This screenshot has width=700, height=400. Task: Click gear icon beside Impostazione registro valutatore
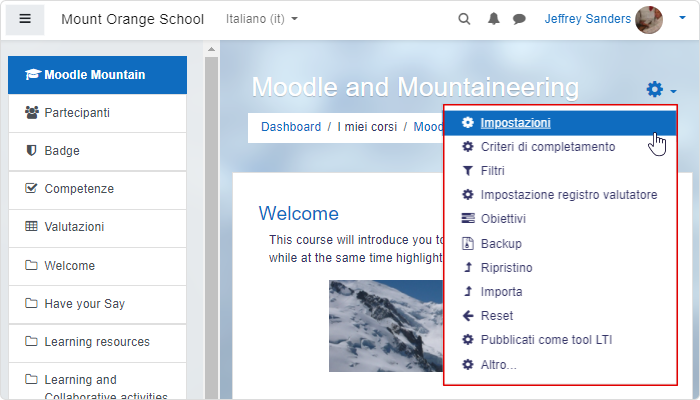(x=467, y=195)
